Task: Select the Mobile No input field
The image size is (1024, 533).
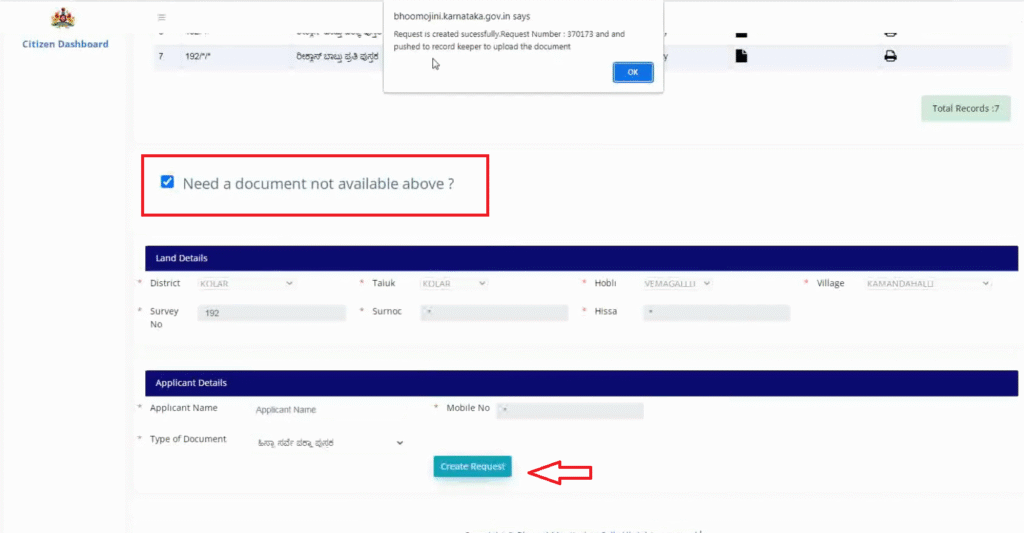Action: click(570, 410)
